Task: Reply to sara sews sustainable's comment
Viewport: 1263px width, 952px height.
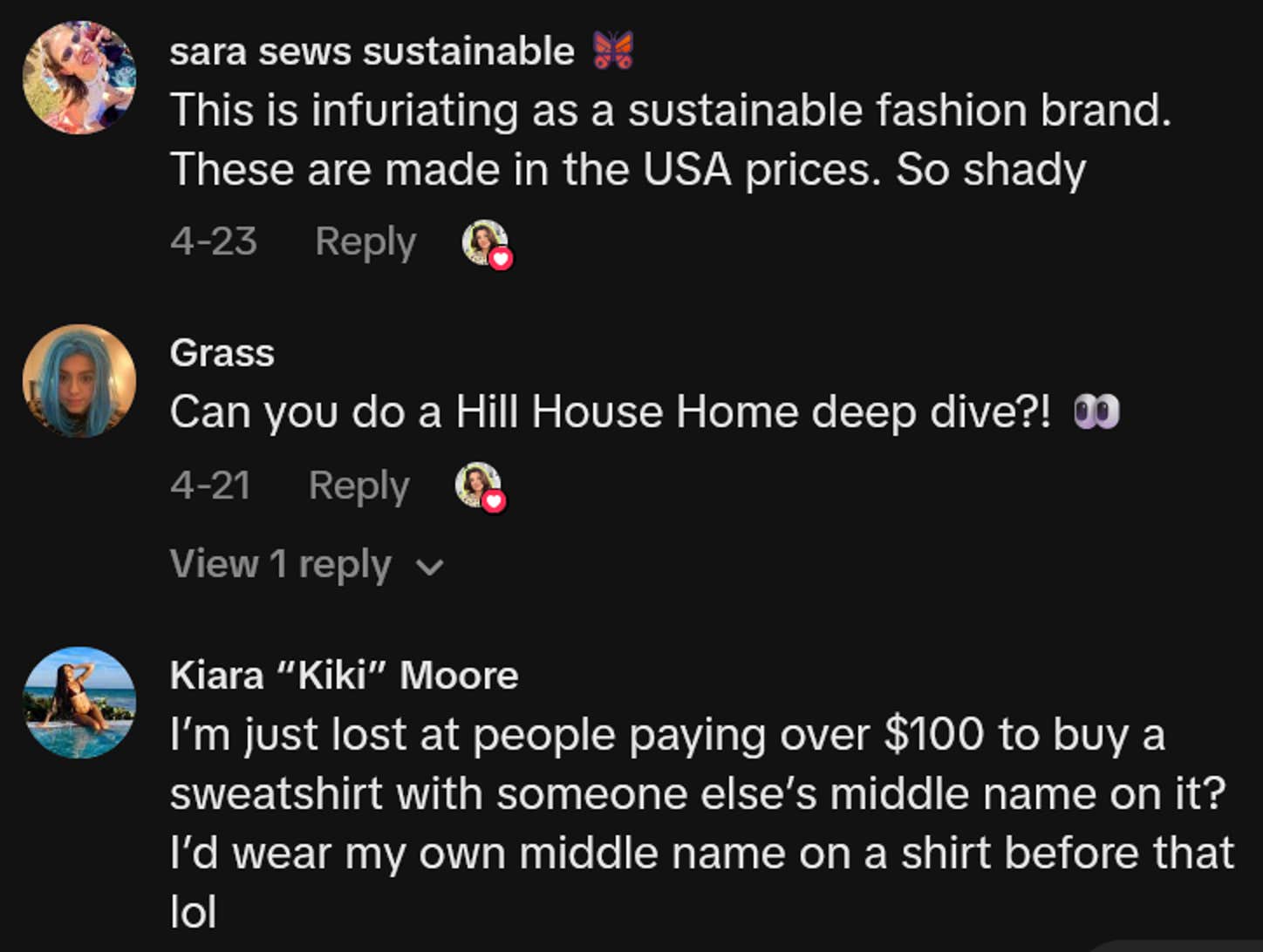Action: tap(365, 242)
